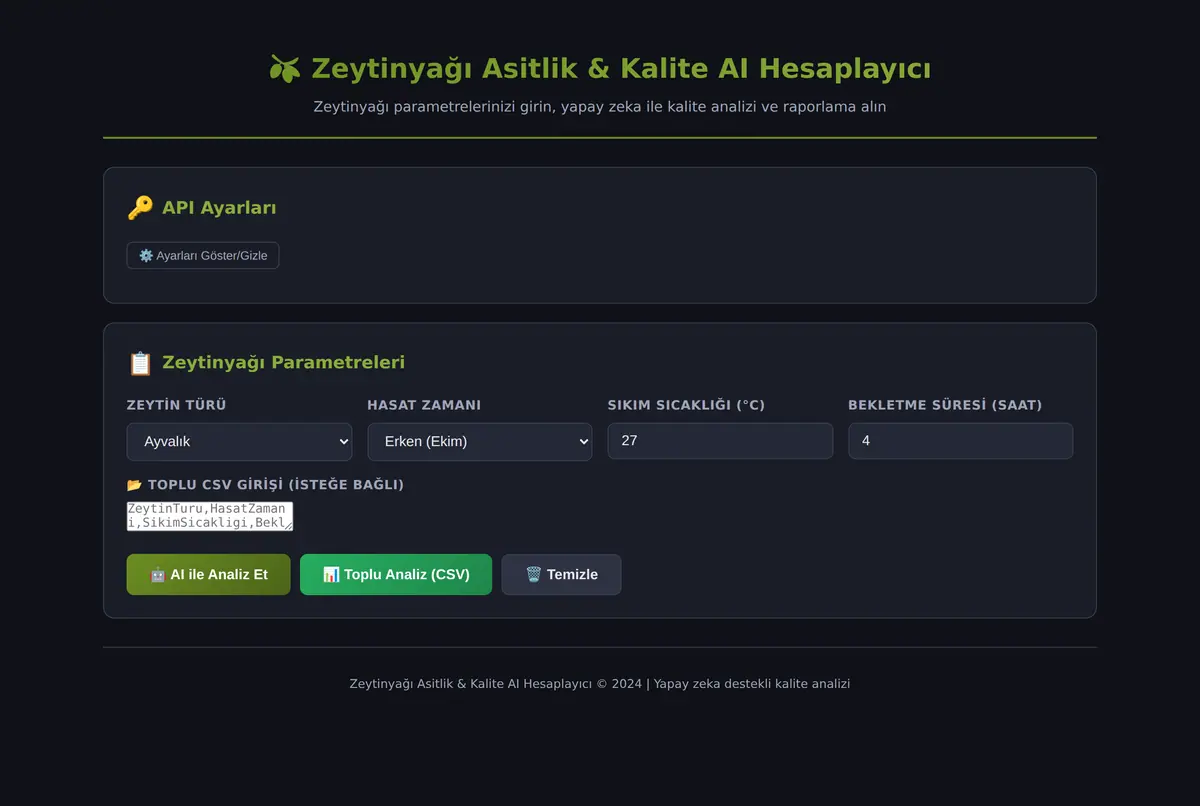Click the key icon beside API Ayarları
1200x806 pixels.
click(x=140, y=208)
